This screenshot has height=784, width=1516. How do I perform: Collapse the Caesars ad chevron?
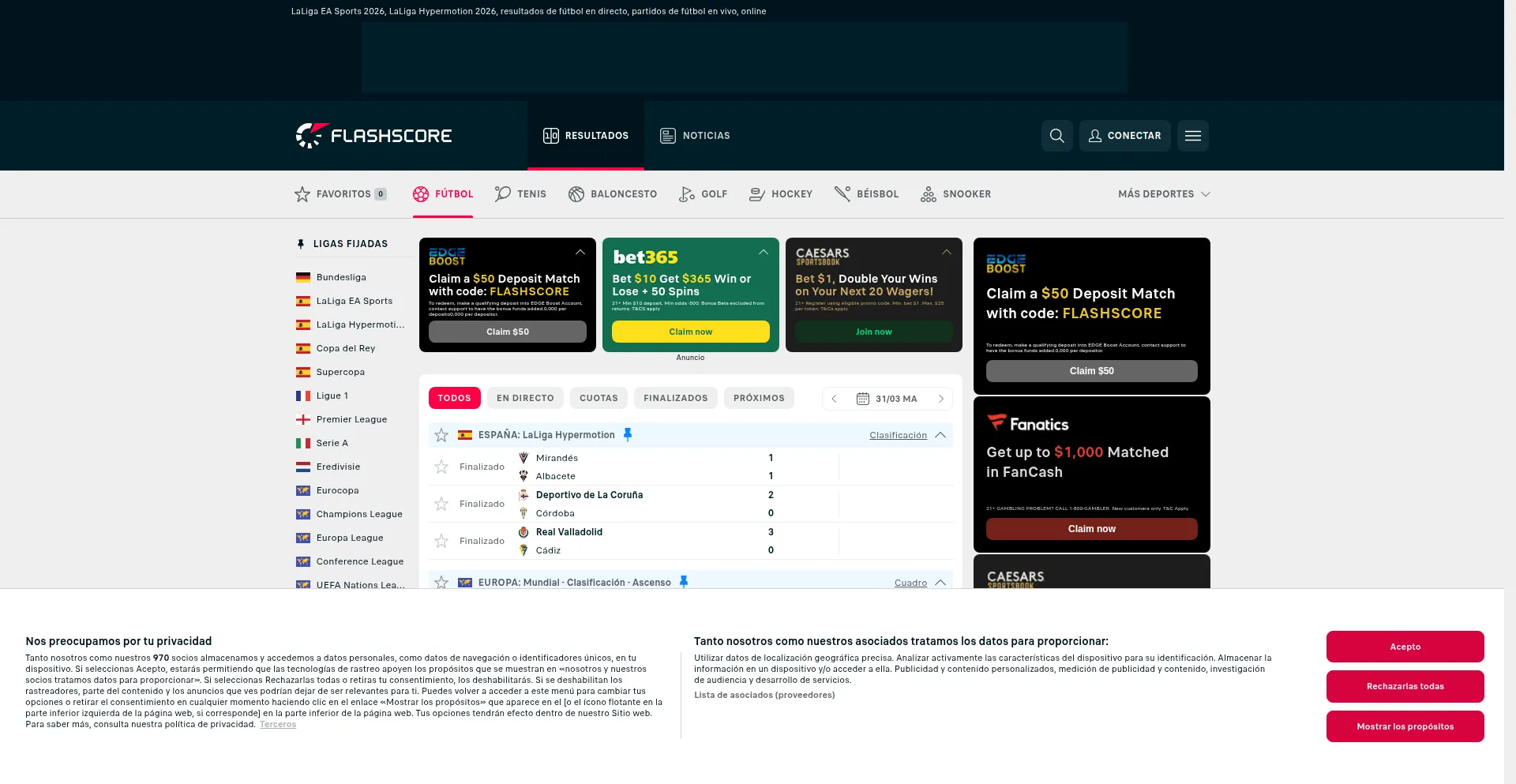(947, 252)
